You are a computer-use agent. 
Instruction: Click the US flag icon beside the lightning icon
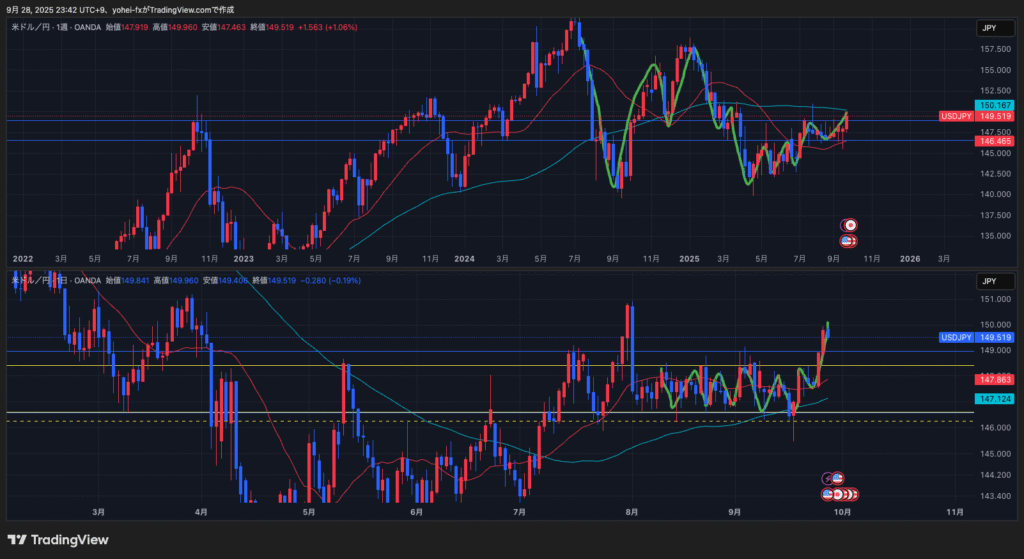[x=838, y=479]
